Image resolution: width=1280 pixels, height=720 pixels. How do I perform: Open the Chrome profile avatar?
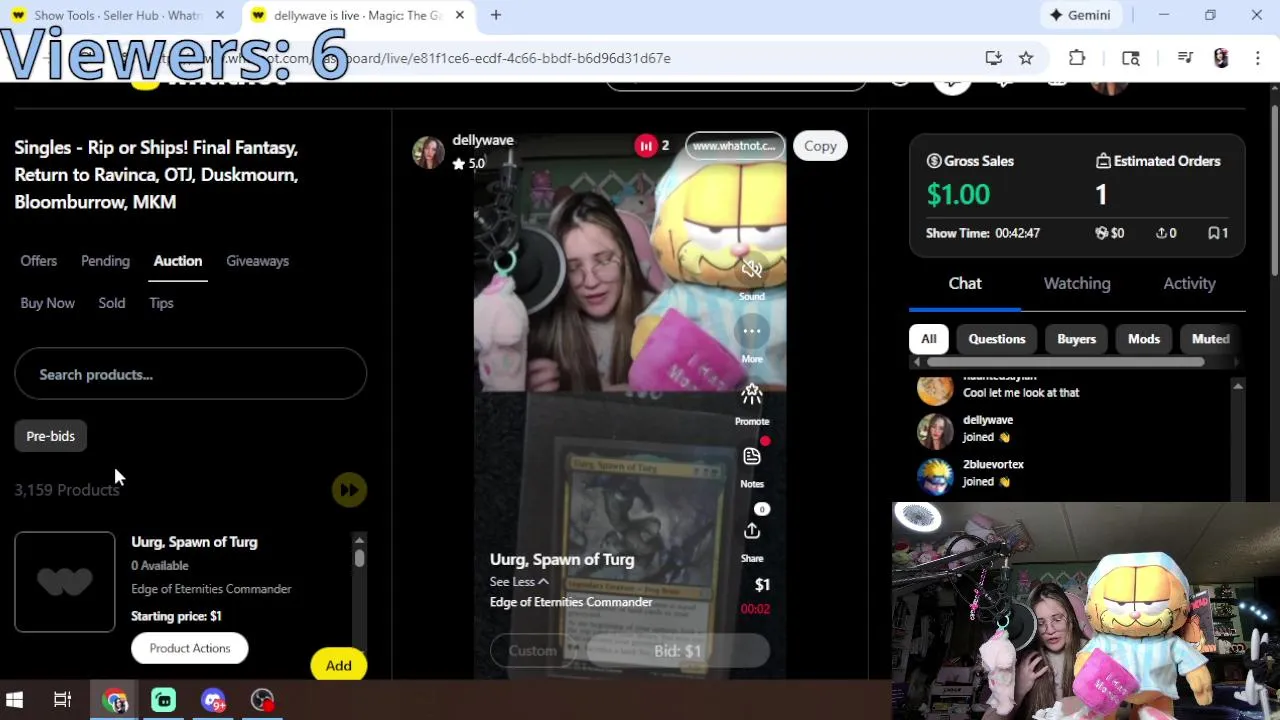point(1221,58)
